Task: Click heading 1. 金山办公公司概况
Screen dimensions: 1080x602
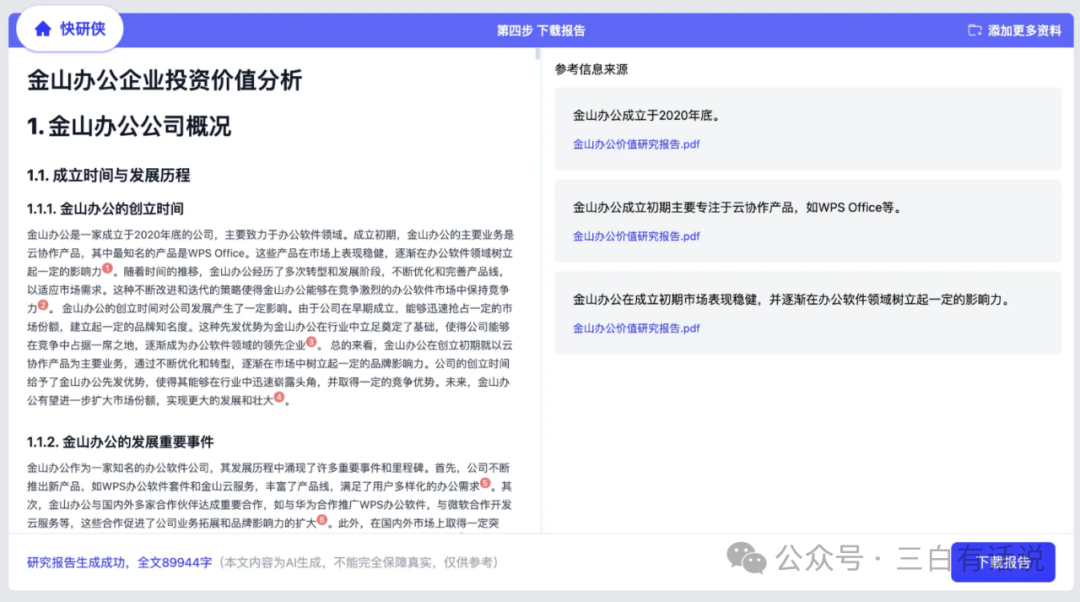Action: pos(129,126)
